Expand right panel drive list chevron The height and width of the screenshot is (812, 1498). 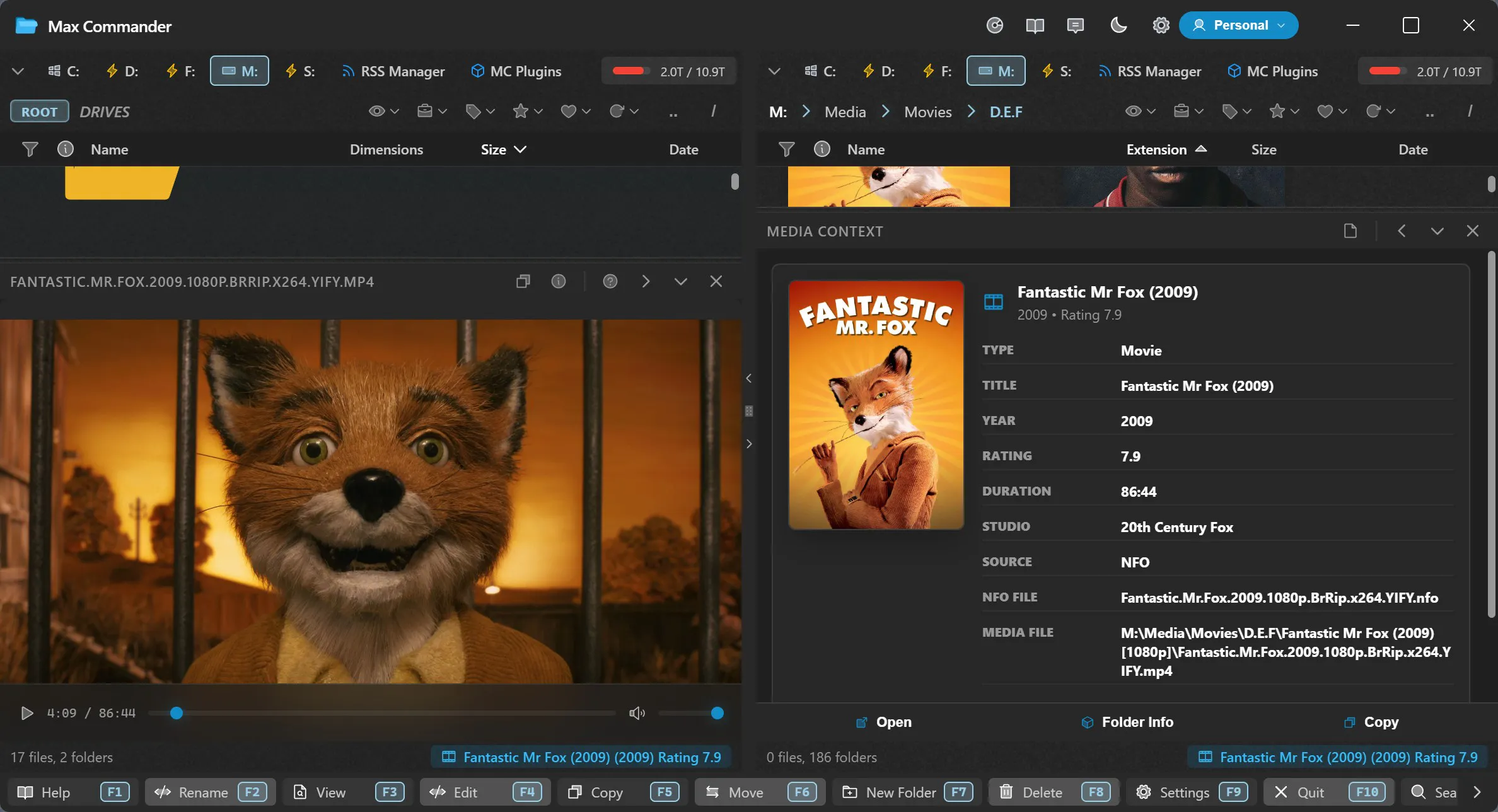[x=774, y=71]
